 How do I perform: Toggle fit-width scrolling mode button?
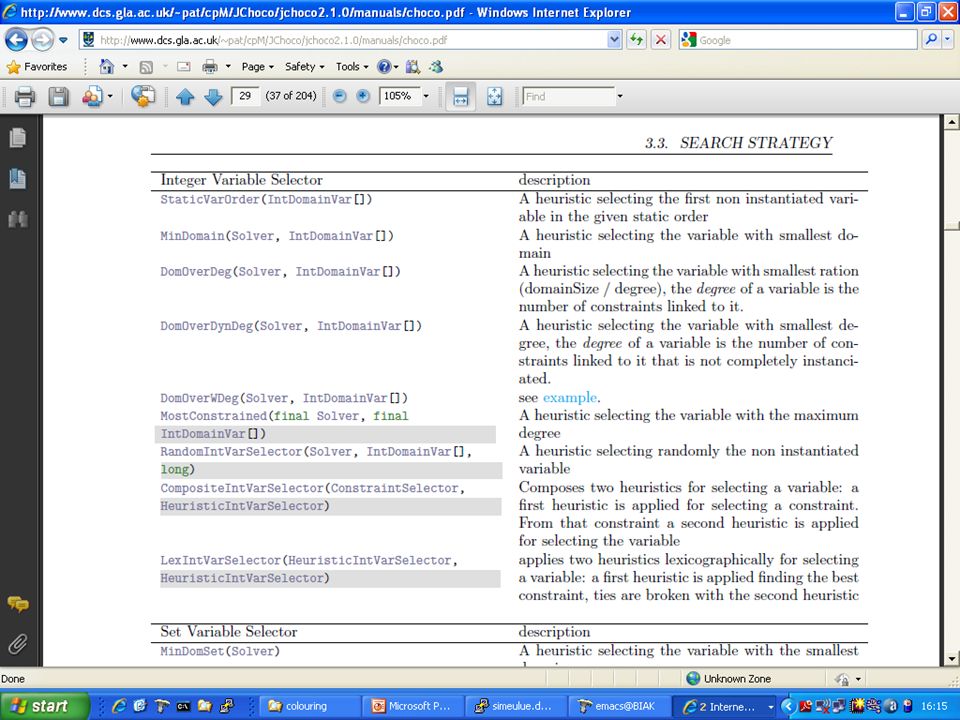pyautogui.click(x=461, y=97)
